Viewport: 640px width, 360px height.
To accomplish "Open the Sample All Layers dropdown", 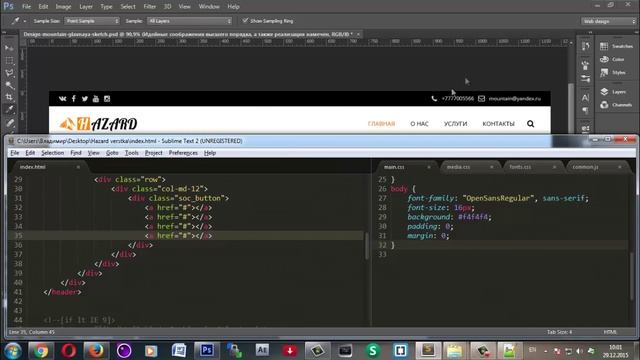I will 189,21.
